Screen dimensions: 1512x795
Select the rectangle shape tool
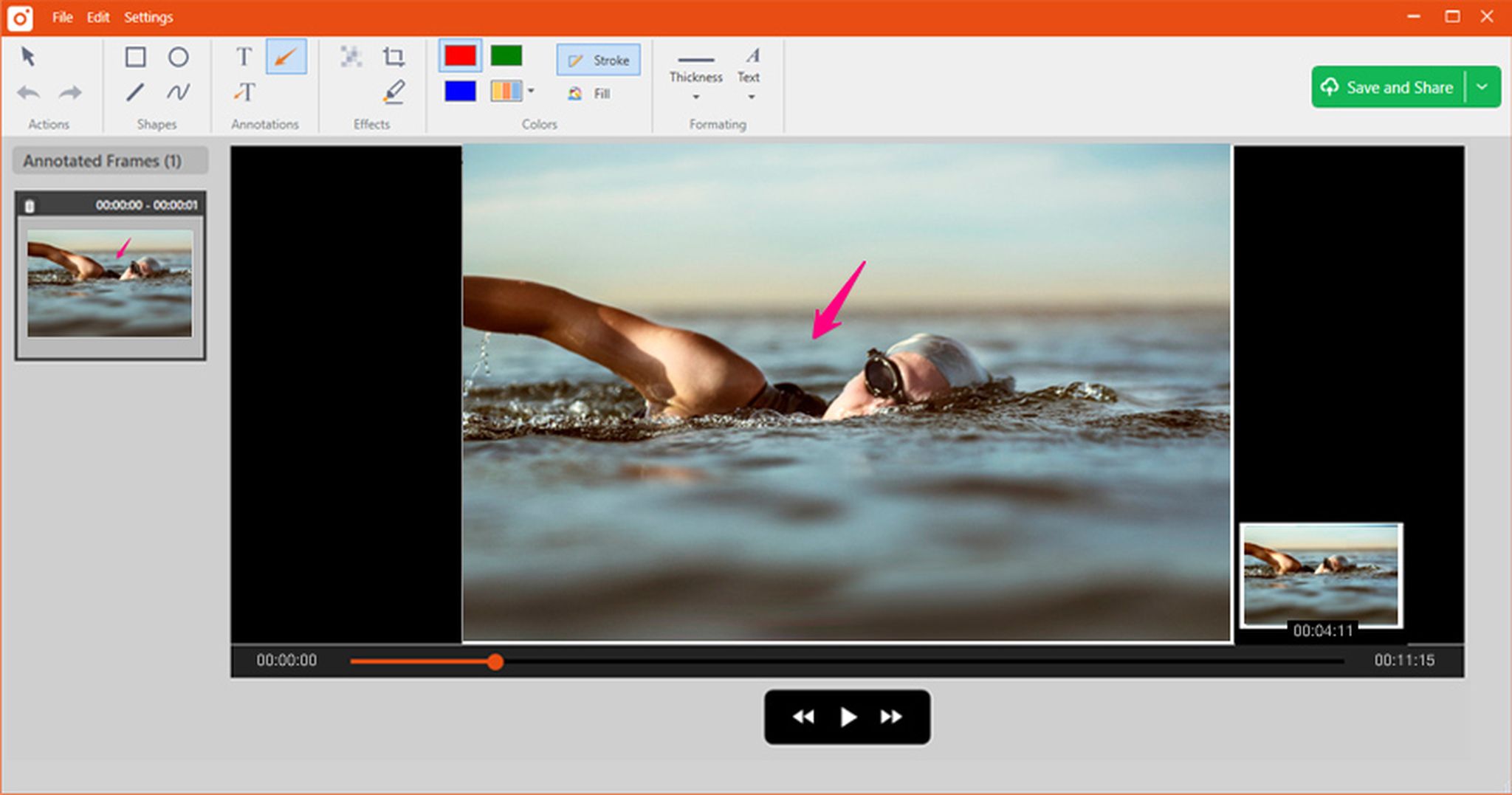[x=135, y=57]
